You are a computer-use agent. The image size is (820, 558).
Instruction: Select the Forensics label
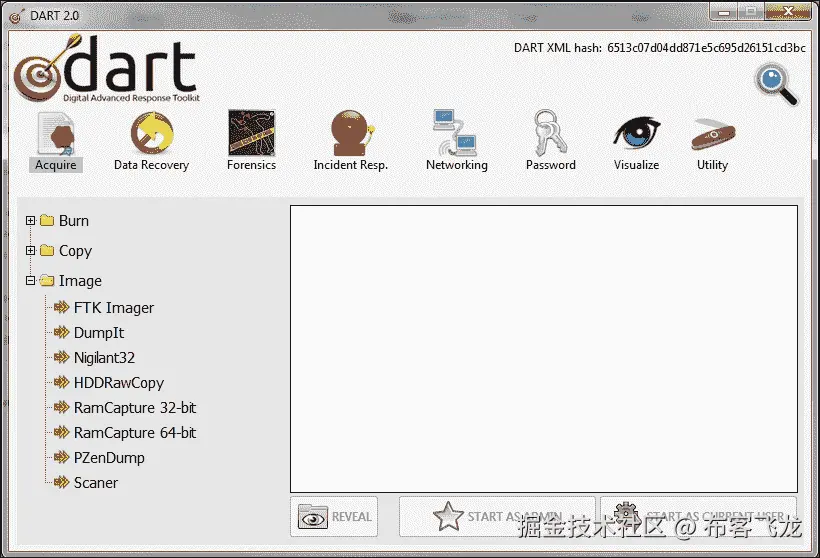tap(252, 165)
